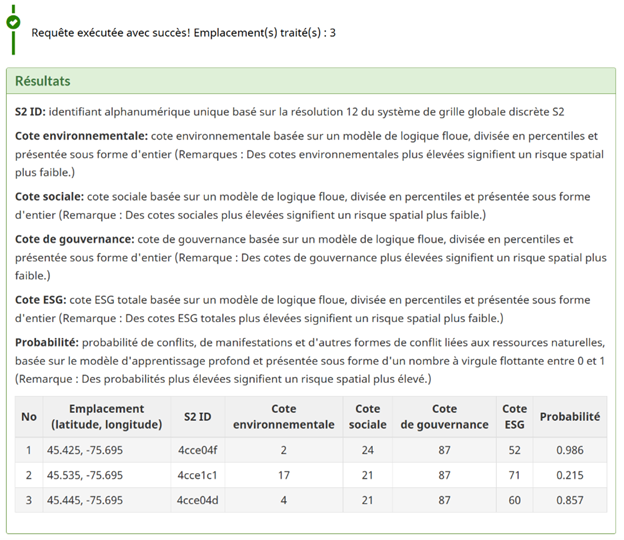The width and height of the screenshot is (624, 540).
Task: Click the Cote sociale column header
Action: tap(367, 416)
